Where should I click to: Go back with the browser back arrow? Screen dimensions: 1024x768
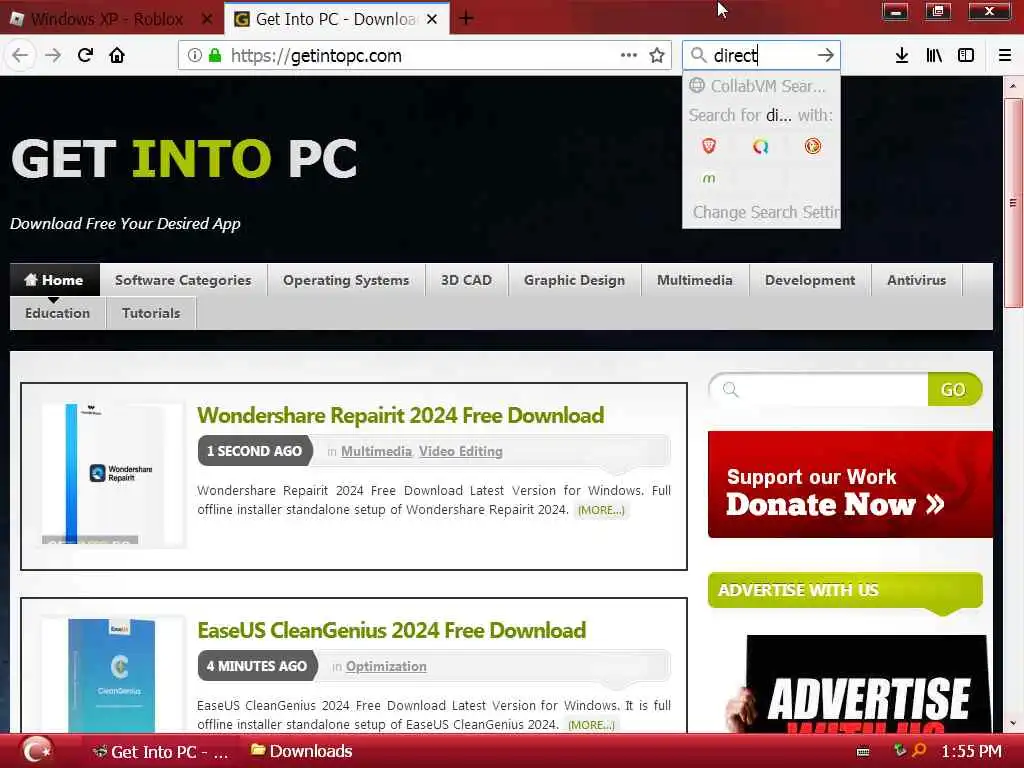pos(20,56)
